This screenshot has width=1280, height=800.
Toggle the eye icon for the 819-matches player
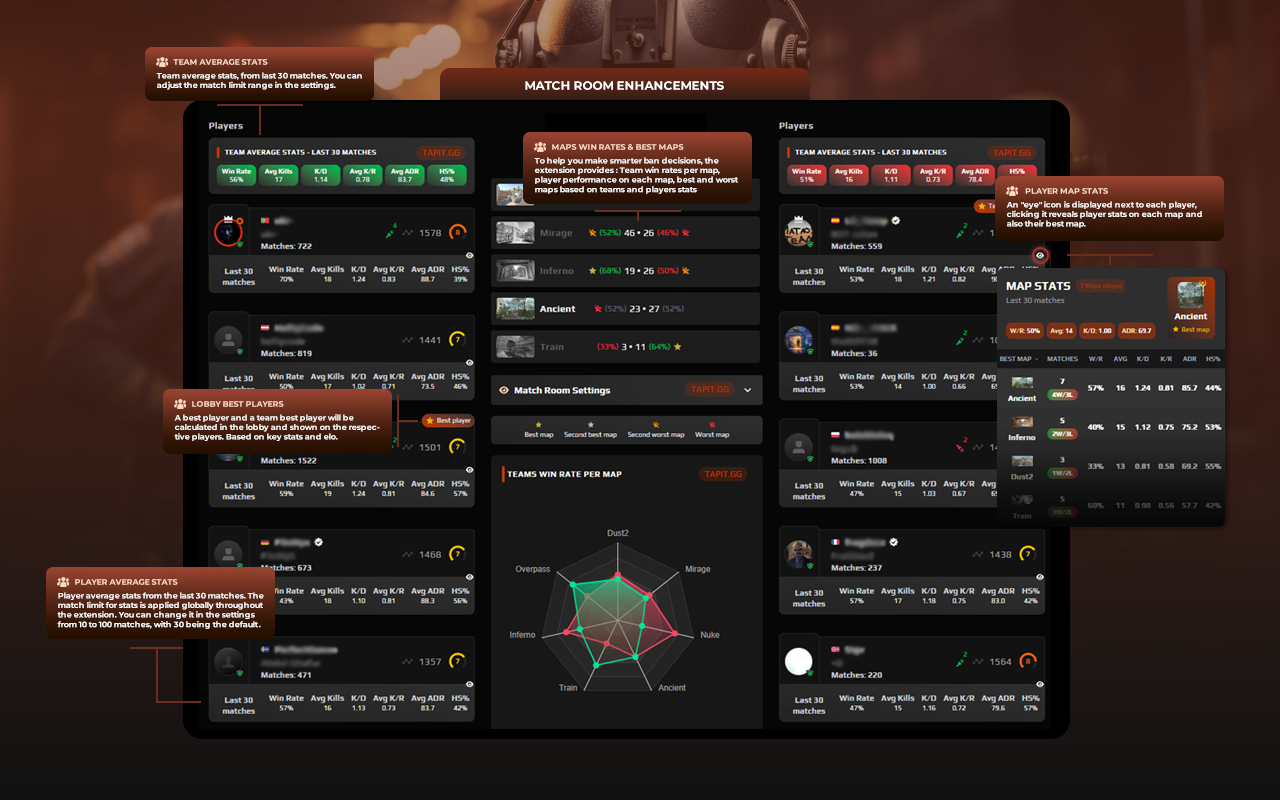pyautogui.click(x=469, y=363)
